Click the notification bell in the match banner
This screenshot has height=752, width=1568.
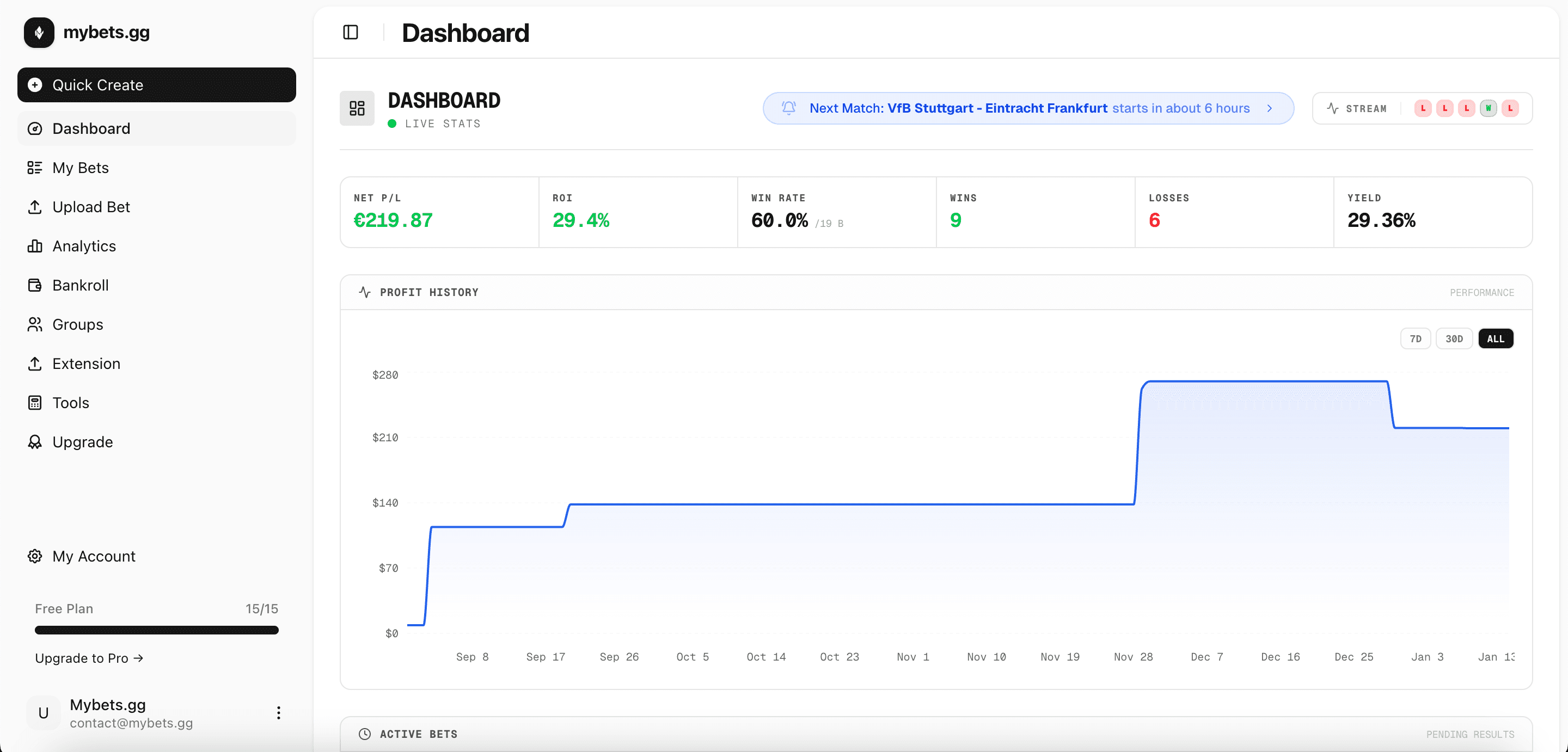[x=789, y=108]
